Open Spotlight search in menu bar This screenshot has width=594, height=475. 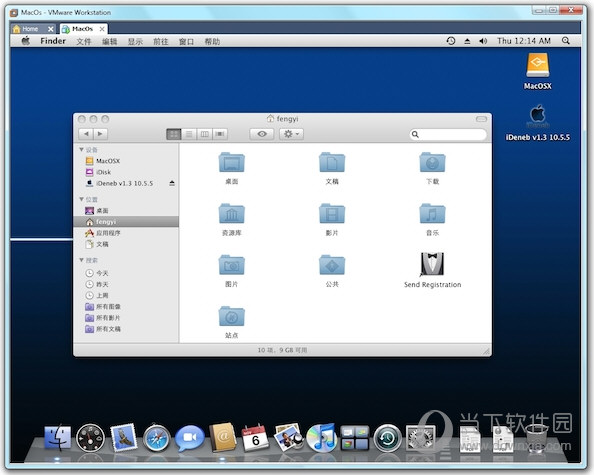(566, 41)
